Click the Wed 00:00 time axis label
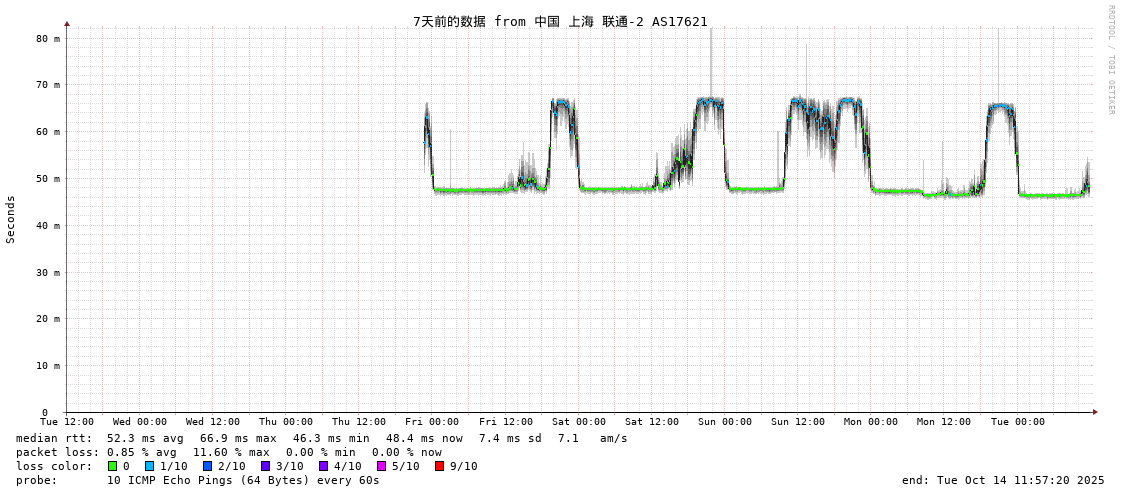This screenshot has width=1121, height=494. coord(140,422)
